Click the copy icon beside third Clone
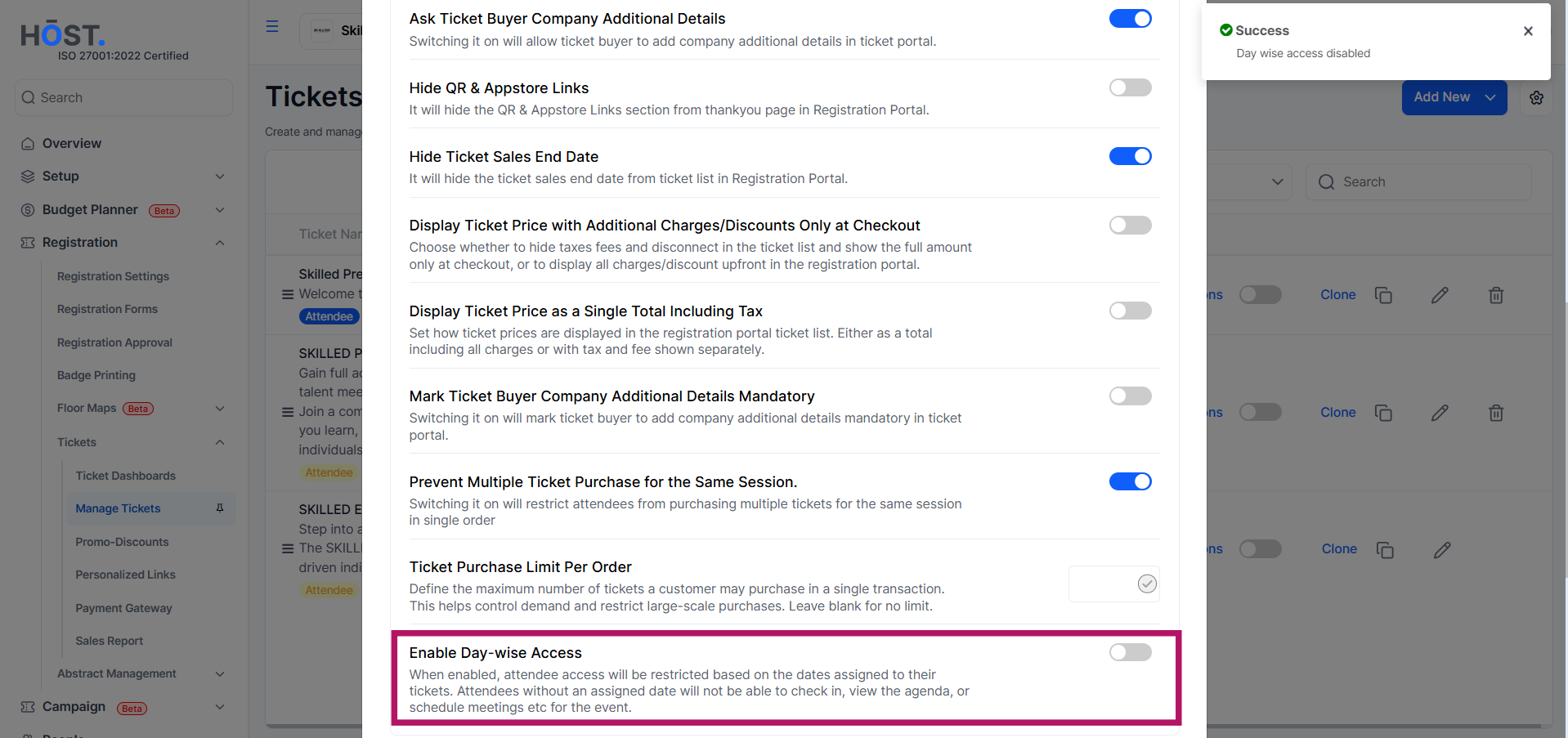This screenshot has width=1568, height=738. pos(1385,550)
